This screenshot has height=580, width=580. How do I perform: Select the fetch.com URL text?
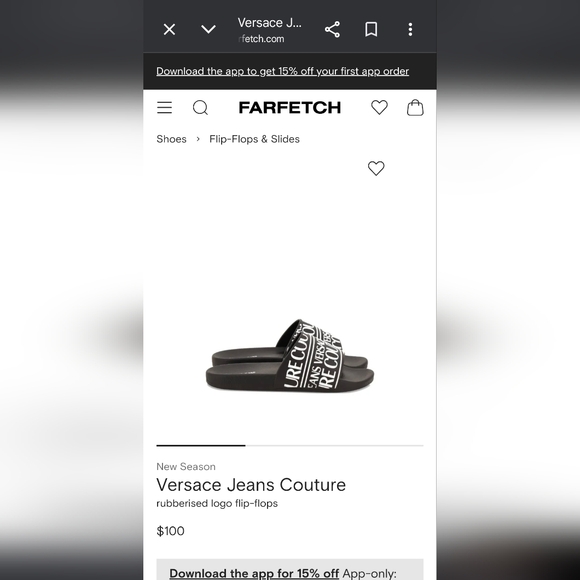click(x=262, y=39)
